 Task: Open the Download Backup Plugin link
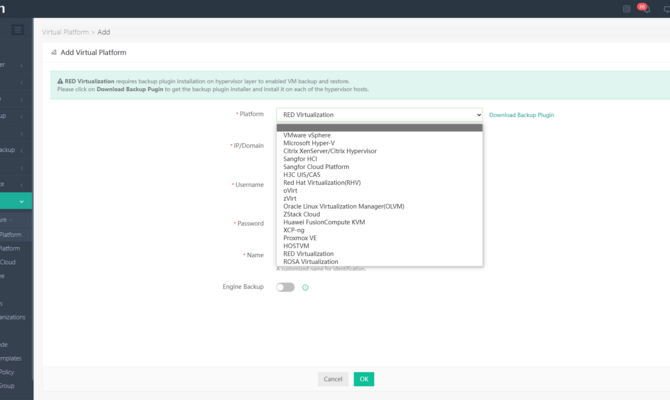tap(521, 115)
